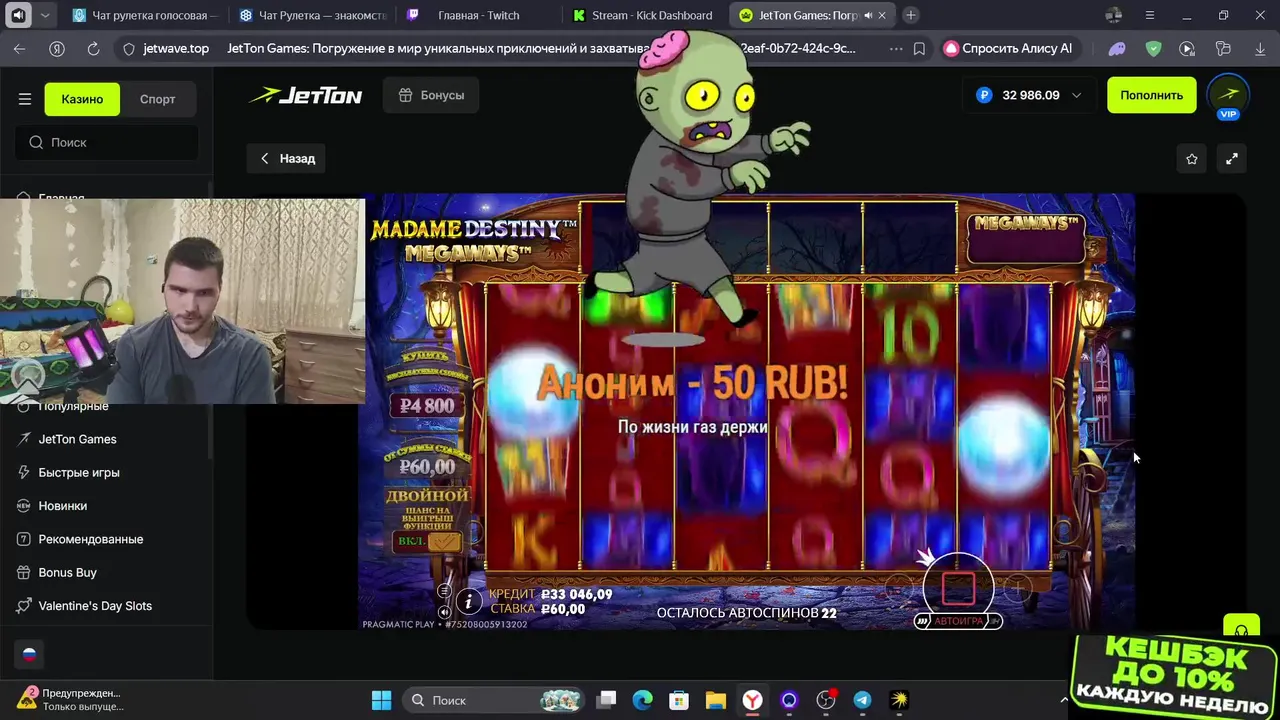
Task: Open the Бонусы page
Action: point(431,95)
